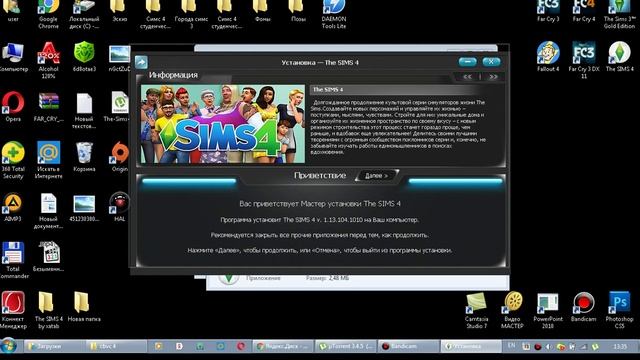The width and height of the screenshot is (640, 360).
Task: Click the volume speaker icon in tray
Action: tap(549, 347)
